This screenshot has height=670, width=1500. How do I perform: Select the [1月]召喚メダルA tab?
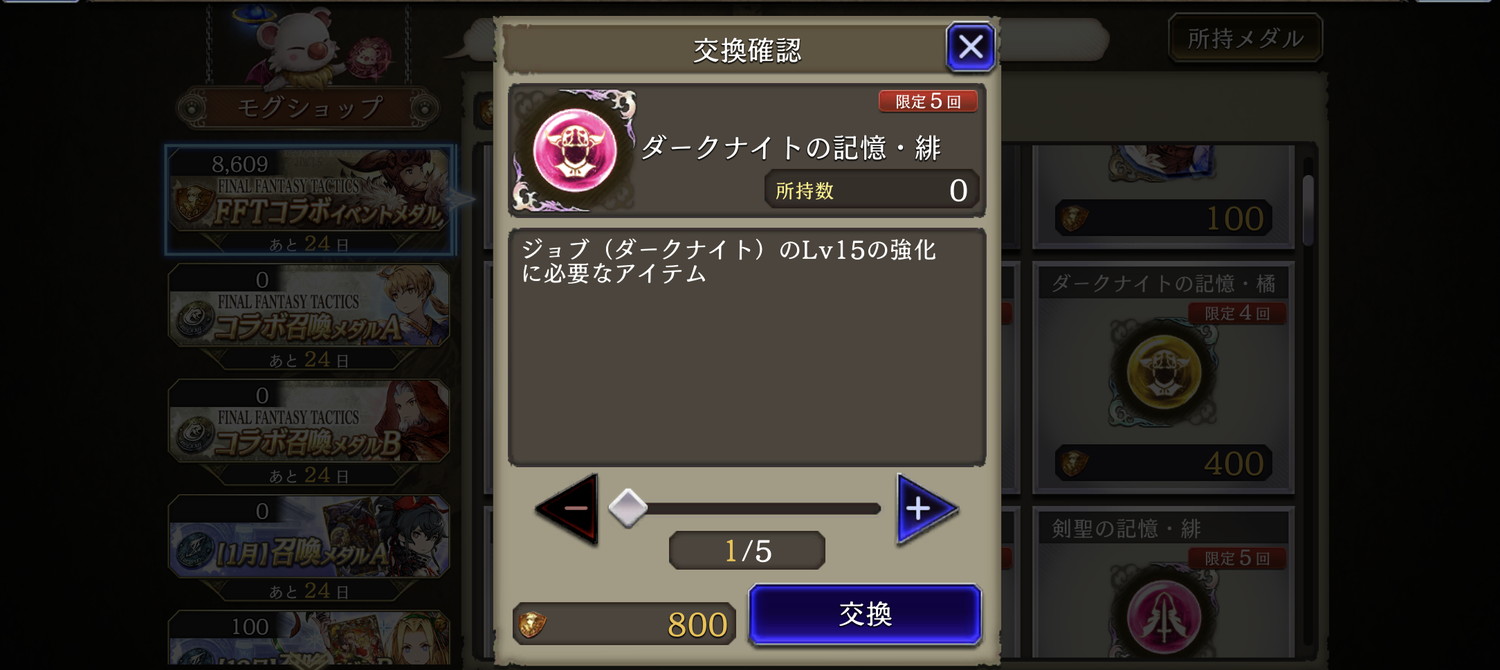pos(309,548)
